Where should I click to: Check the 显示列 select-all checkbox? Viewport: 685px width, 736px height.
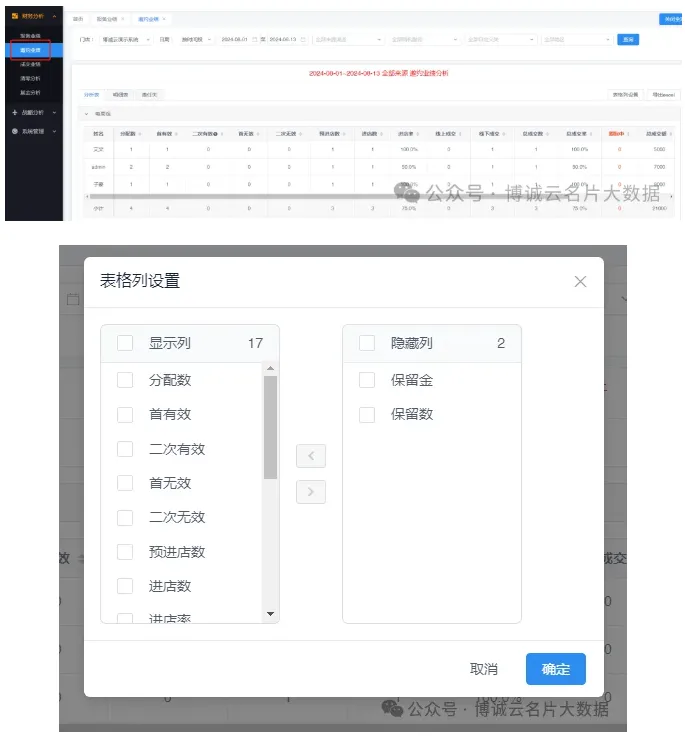[x=125, y=343]
